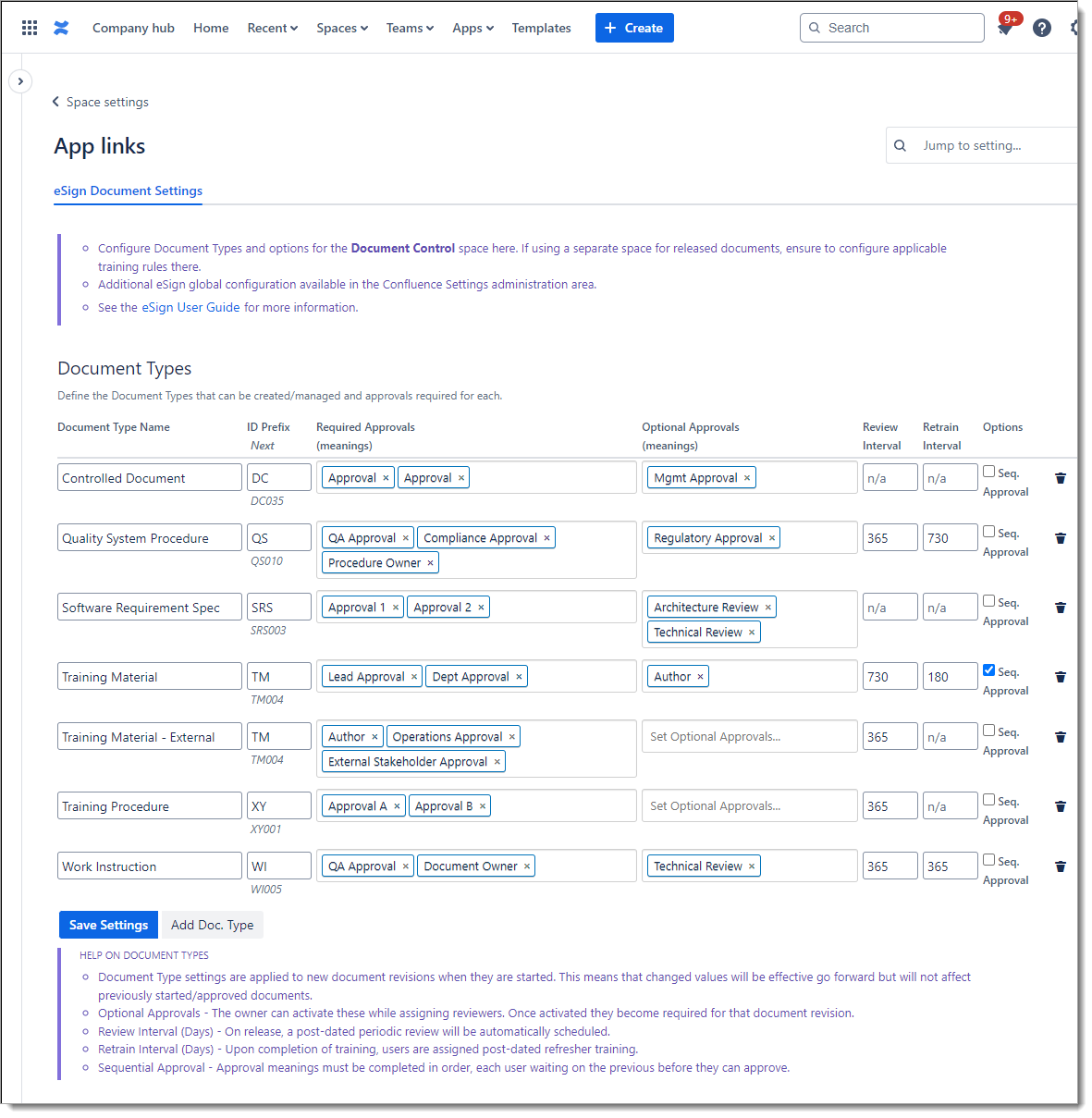This screenshot has height=1118, width=1092.
Task: Expand the Spaces dropdown menu
Action: [342, 28]
